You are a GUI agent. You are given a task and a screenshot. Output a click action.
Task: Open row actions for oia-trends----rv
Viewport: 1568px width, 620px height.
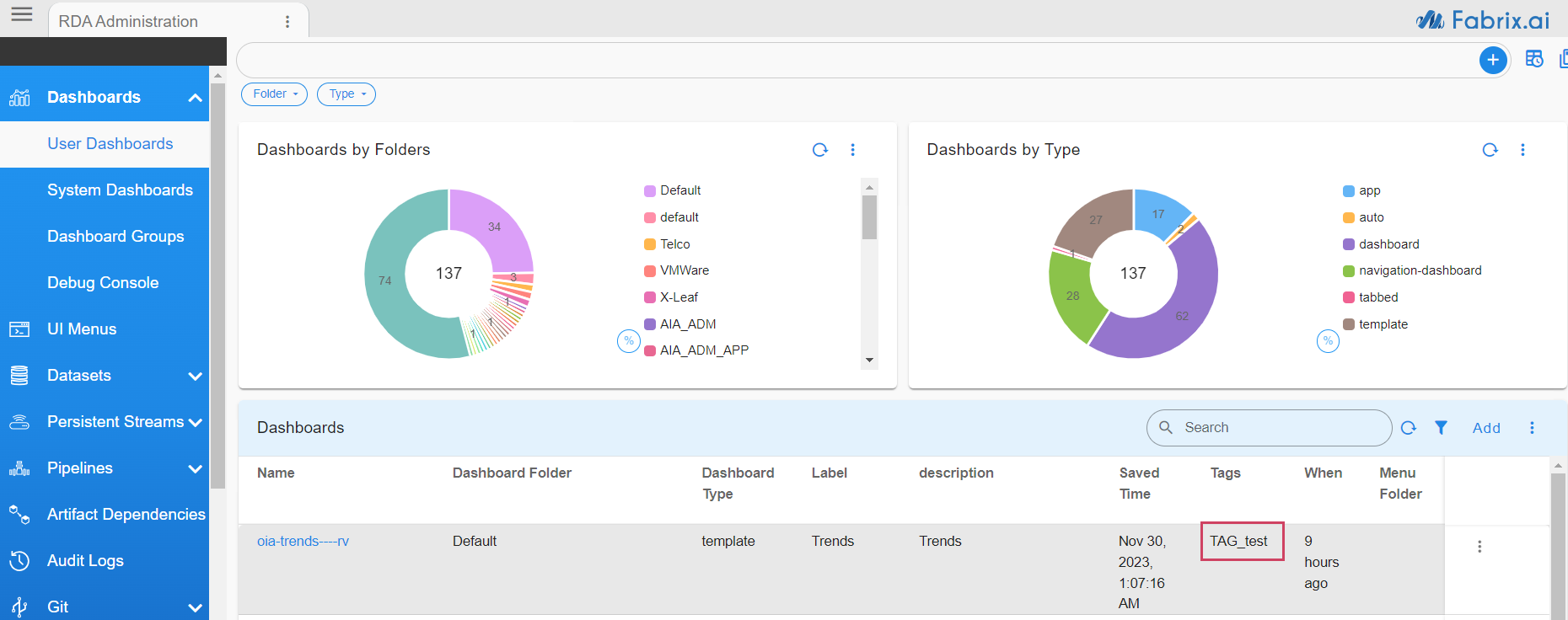click(x=1479, y=547)
